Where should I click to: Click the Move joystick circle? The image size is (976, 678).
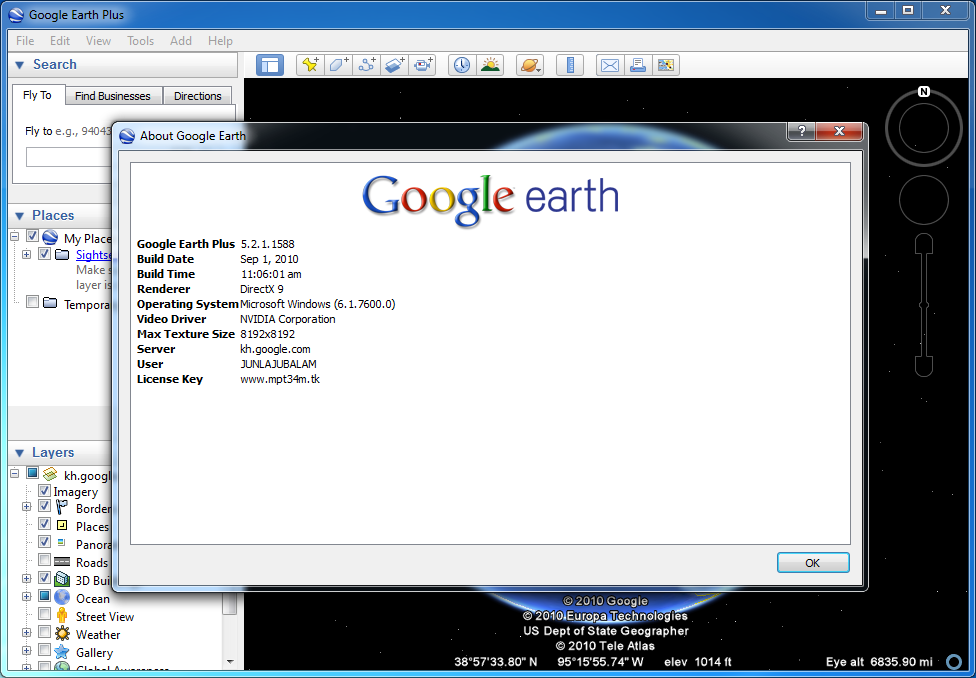tap(924, 200)
